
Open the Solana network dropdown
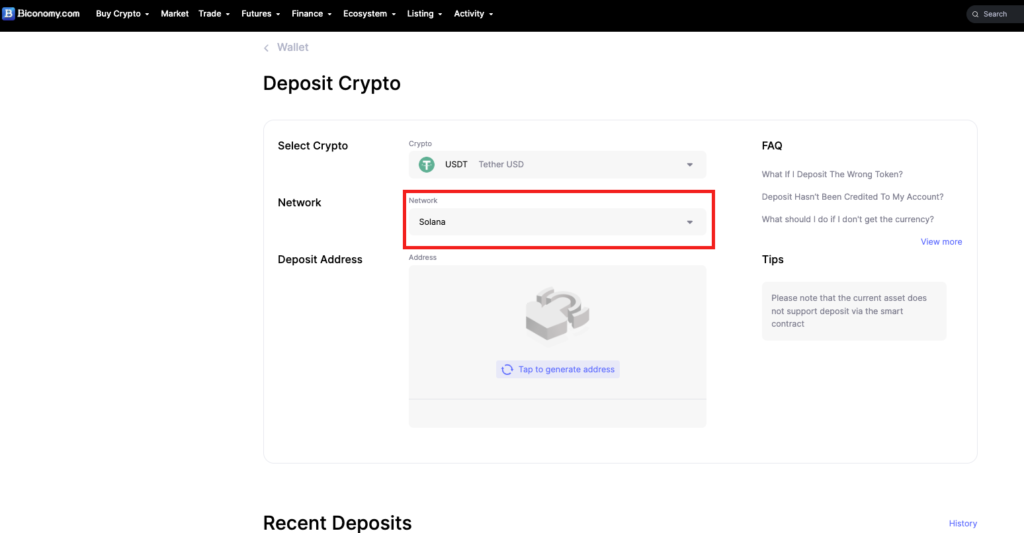pyautogui.click(x=557, y=222)
